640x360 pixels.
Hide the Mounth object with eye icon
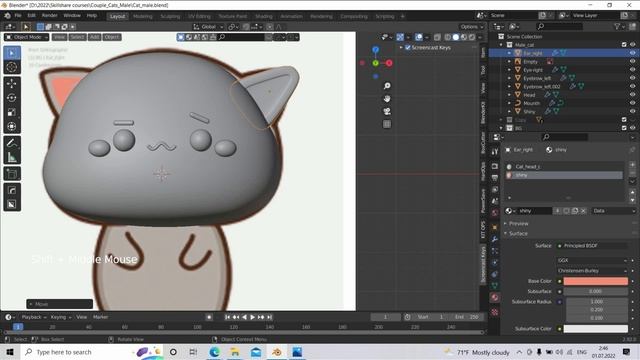point(633,103)
